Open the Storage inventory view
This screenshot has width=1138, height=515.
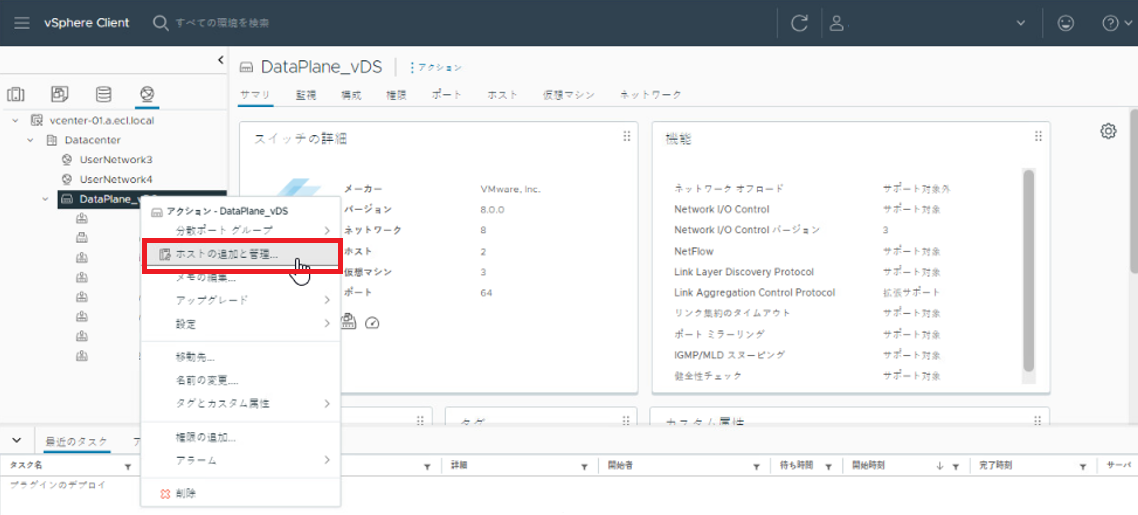click(103, 95)
